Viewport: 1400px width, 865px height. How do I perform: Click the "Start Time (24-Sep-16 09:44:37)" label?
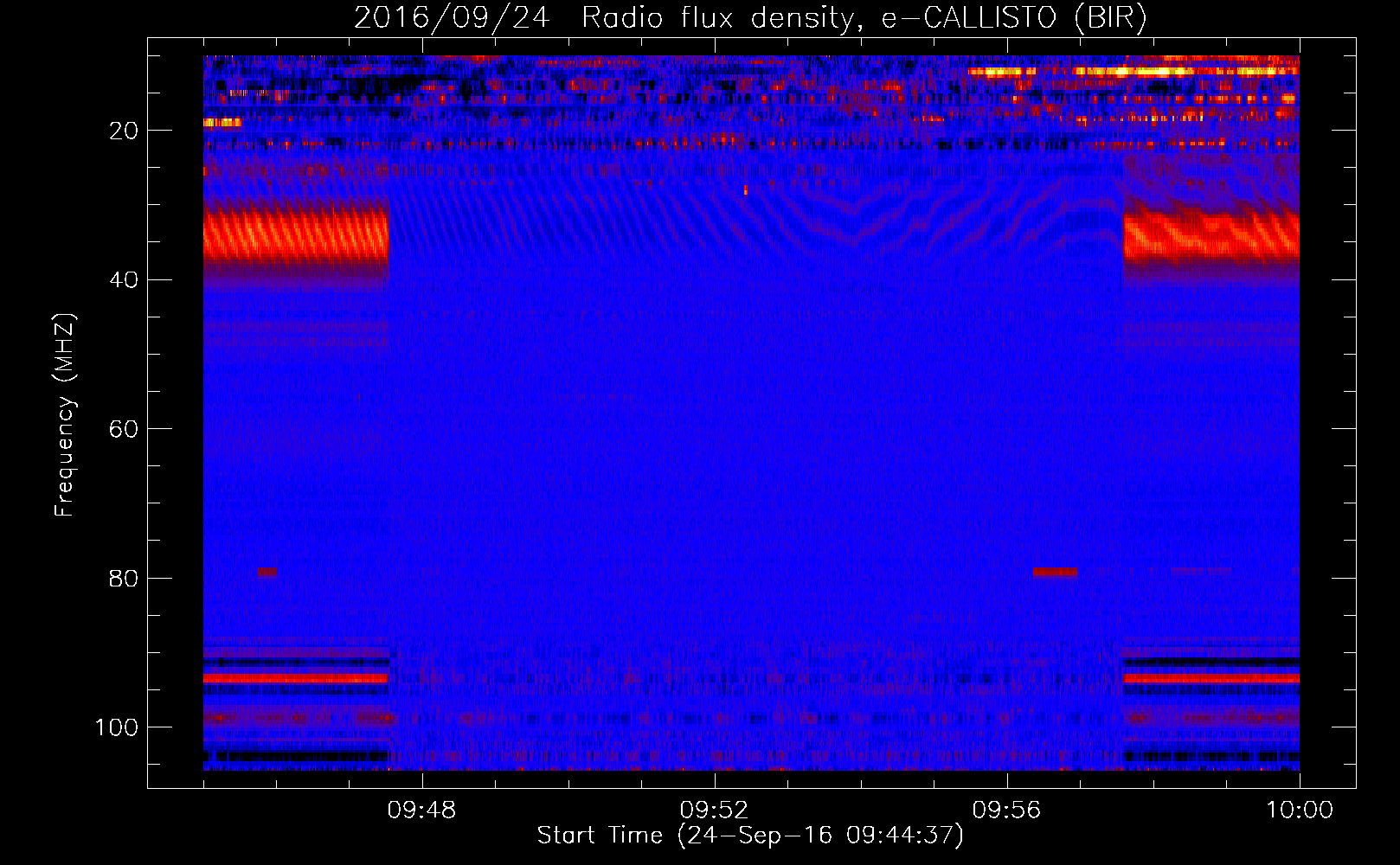pos(750,836)
